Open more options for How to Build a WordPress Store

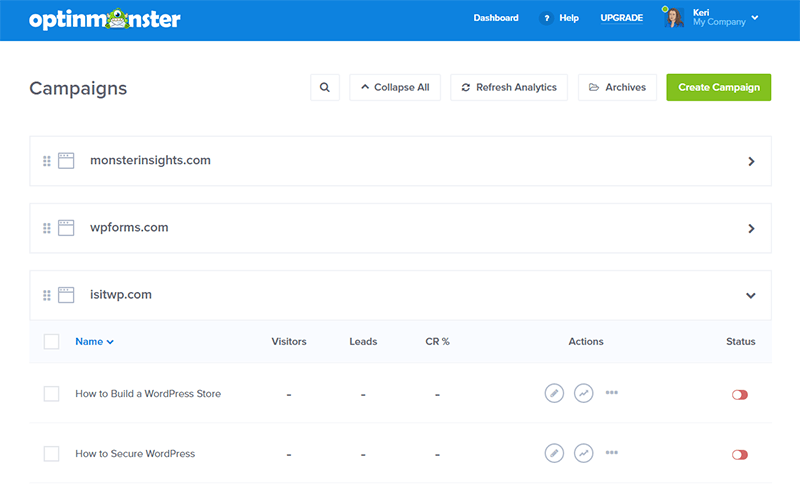612,393
